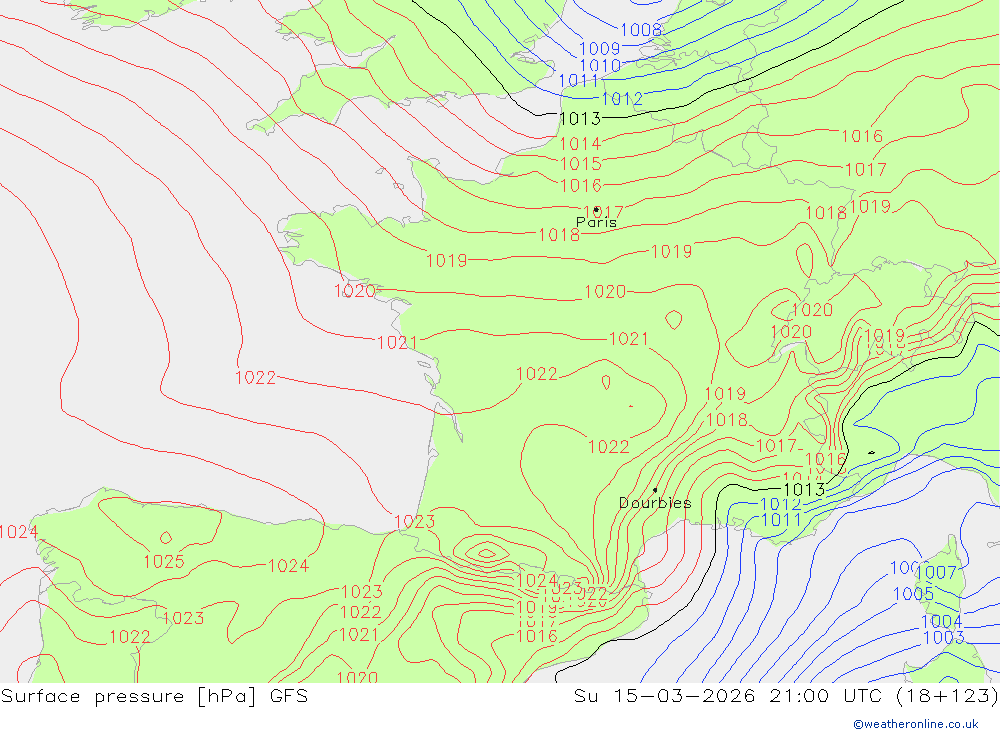The width and height of the screenshot is (1000, 733).
Task: Click the 1017 label in the northeast
Action: tap(865, 170)
